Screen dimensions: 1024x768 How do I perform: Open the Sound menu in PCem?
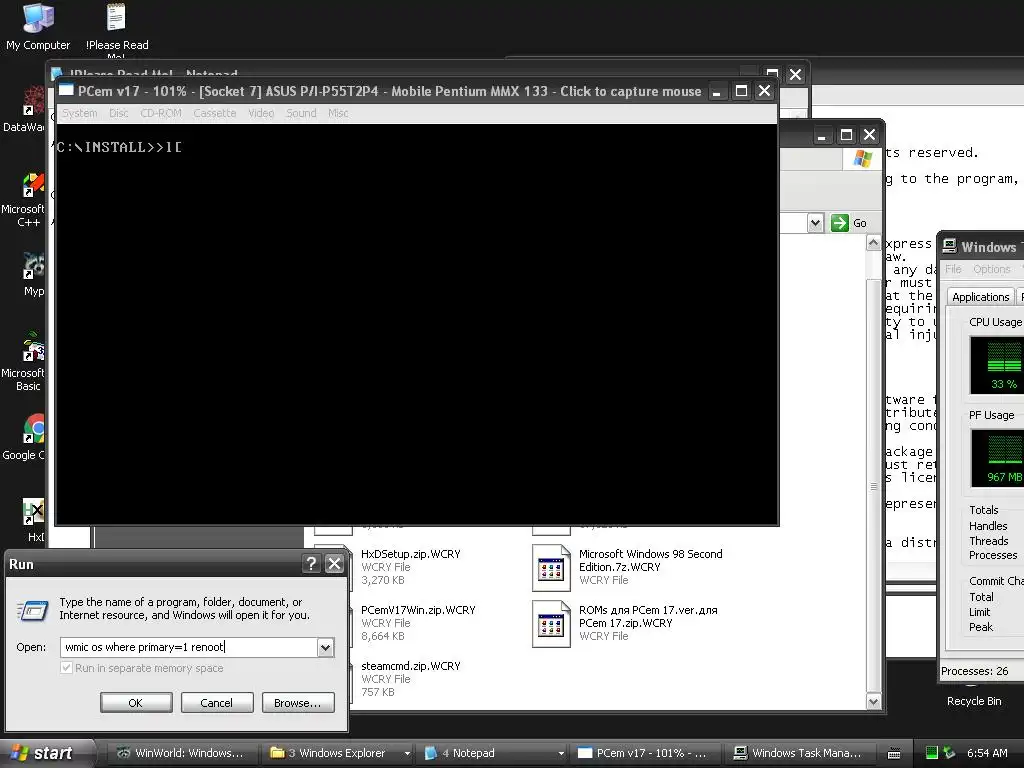(x=301, y=113)
